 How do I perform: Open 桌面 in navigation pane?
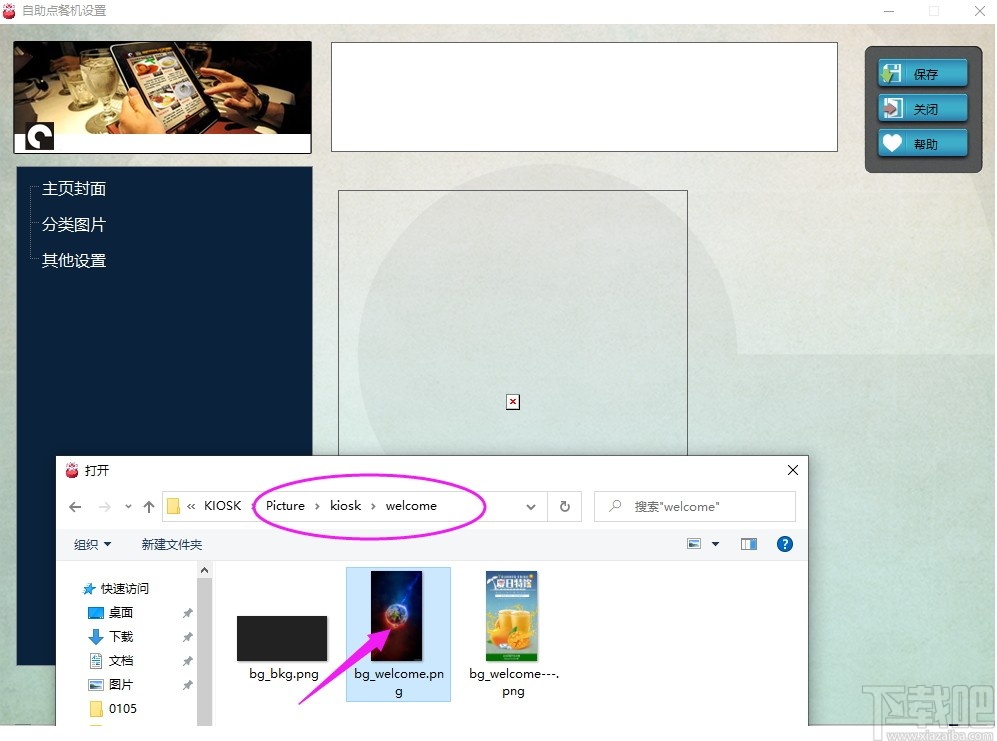pyautogui.click(x=111, y=613)
